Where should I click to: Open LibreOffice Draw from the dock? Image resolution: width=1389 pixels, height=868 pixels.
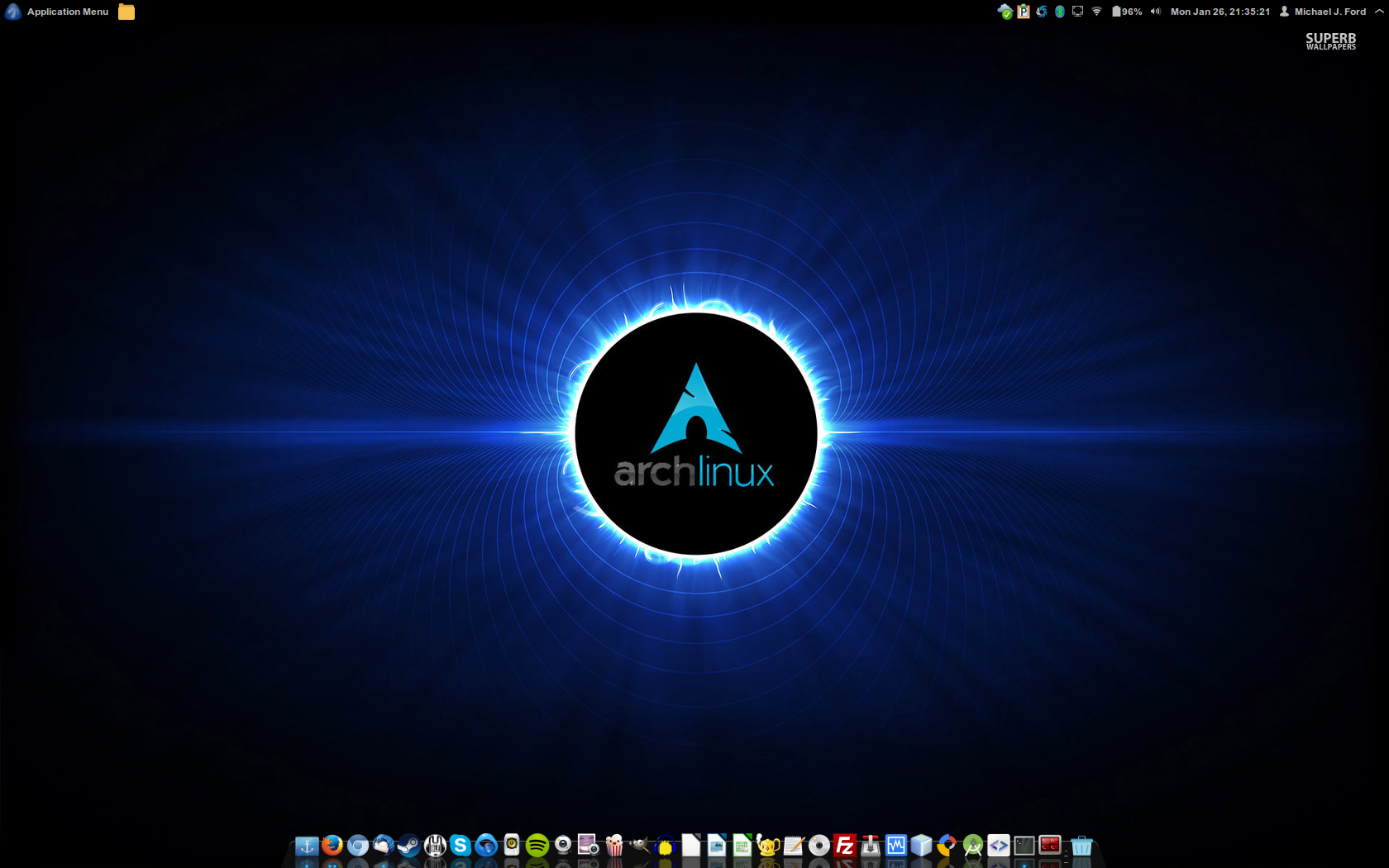(x=717, y=846)
